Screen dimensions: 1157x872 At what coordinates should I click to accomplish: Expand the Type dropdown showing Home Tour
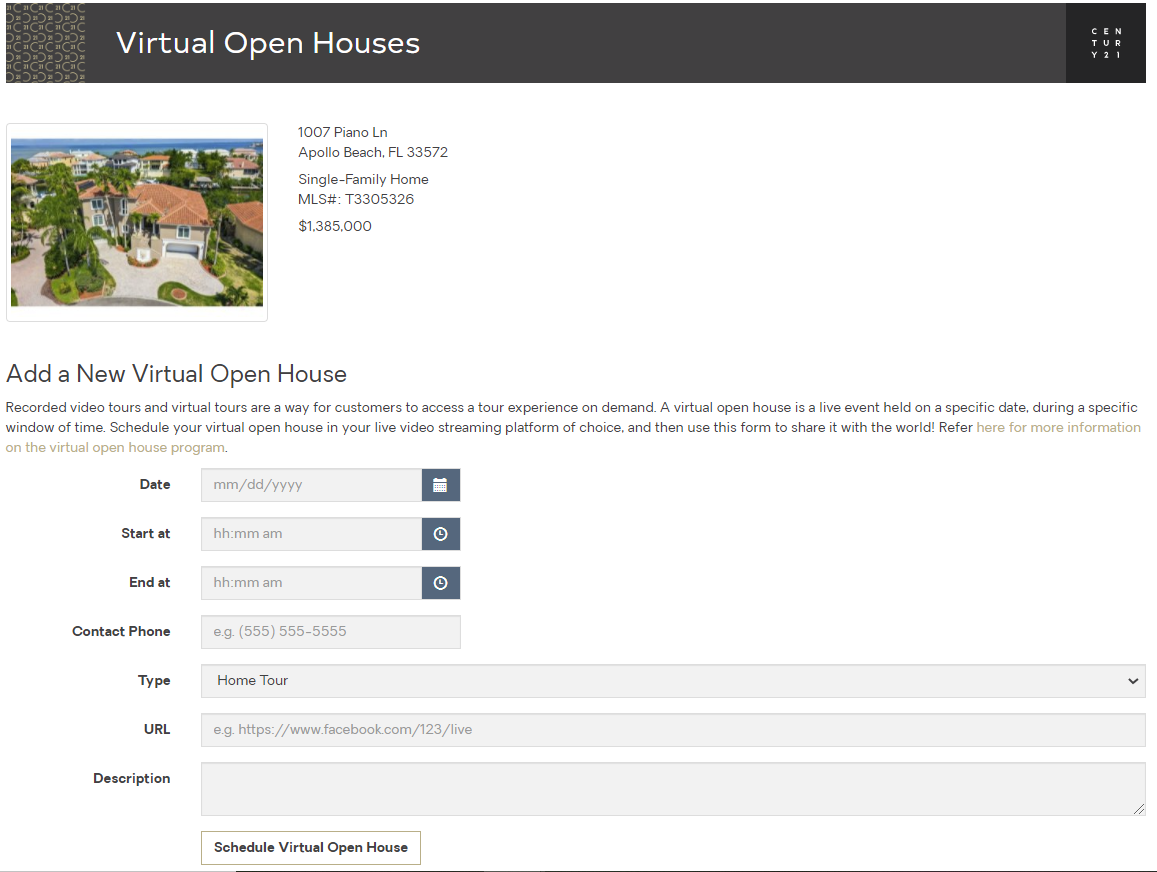(x=673, y=681)
